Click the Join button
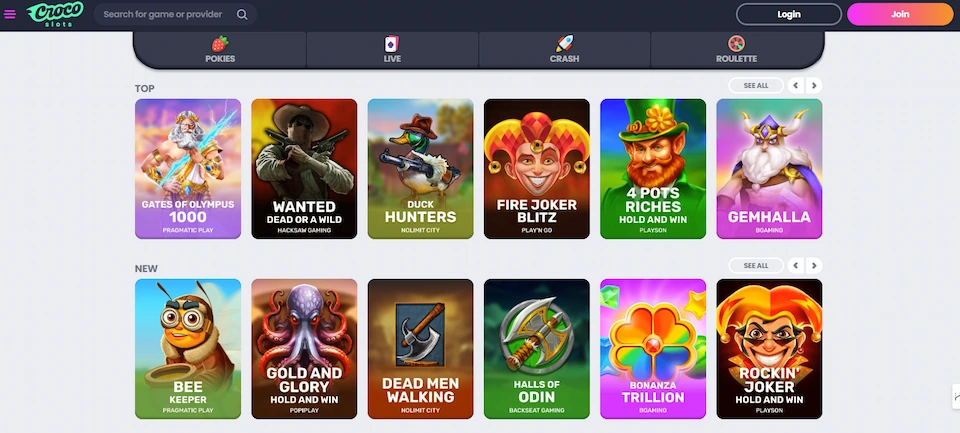The height and width of the screenshot is (433, 960). point(900,14)
